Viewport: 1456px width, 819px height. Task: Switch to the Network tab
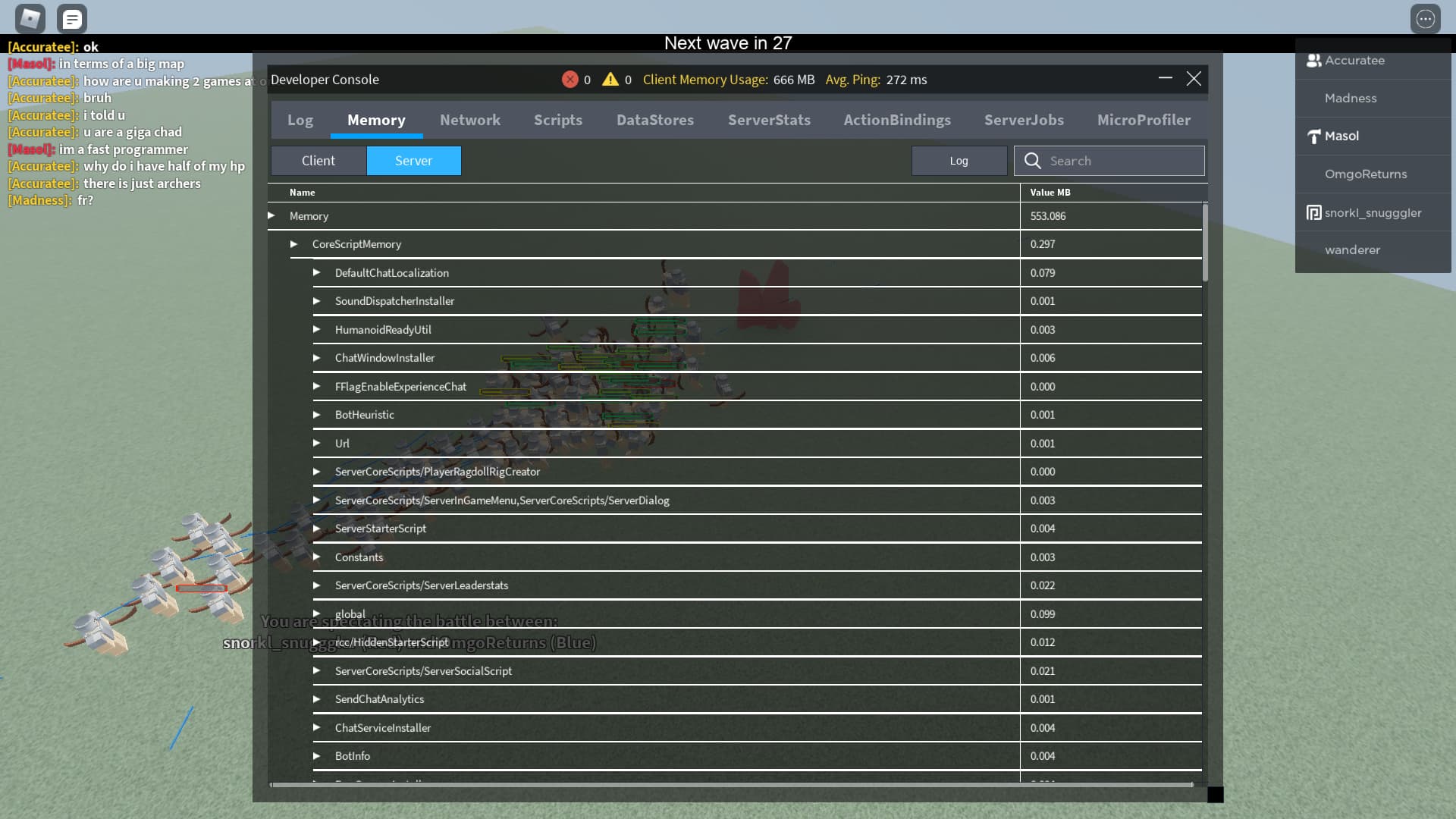(x=470, y=120)
